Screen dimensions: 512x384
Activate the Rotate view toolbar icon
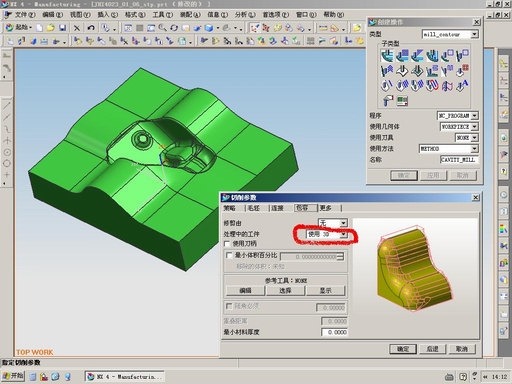click(174, 28)
